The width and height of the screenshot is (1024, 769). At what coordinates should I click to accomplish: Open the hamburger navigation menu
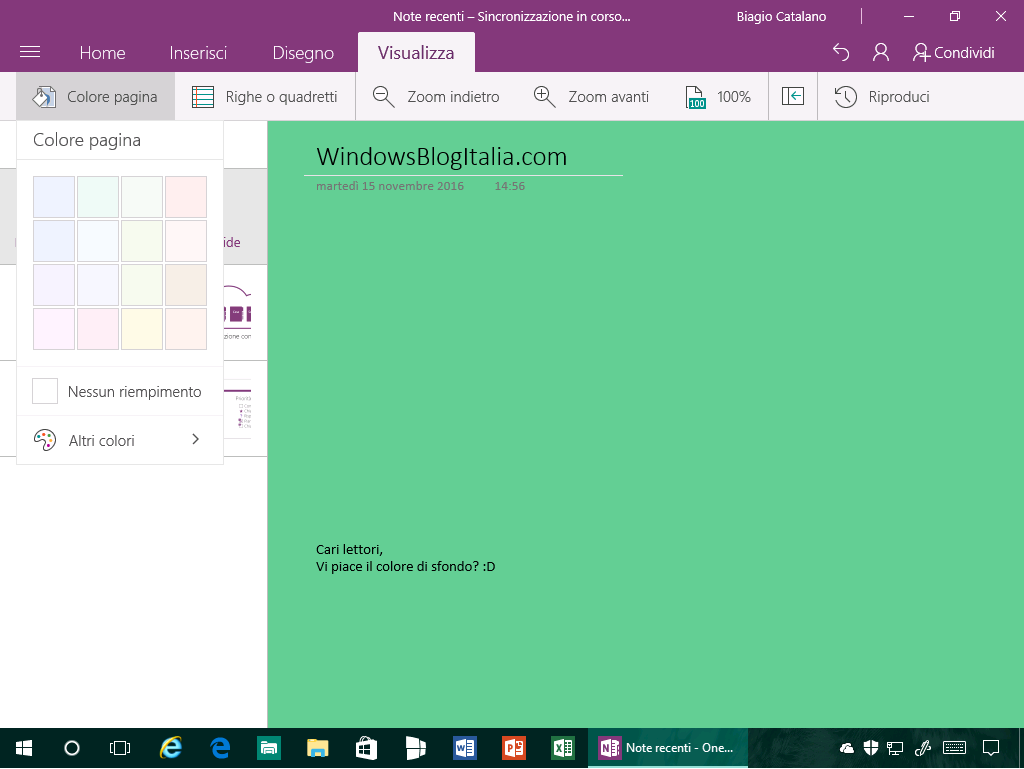(30, 52)
